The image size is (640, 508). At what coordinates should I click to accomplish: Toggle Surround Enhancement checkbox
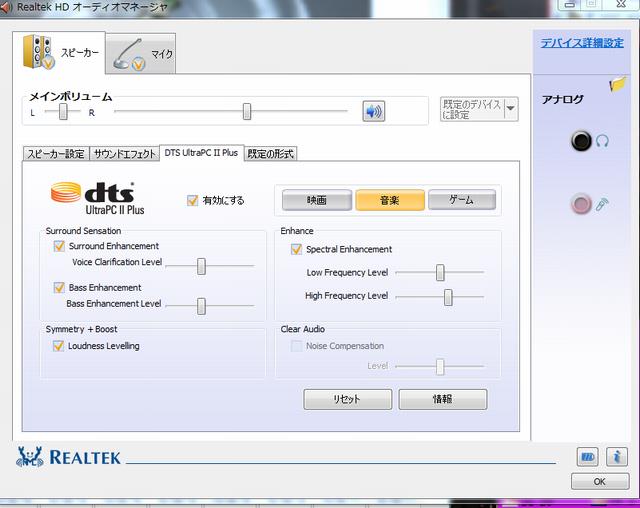(x=59, y=246)
